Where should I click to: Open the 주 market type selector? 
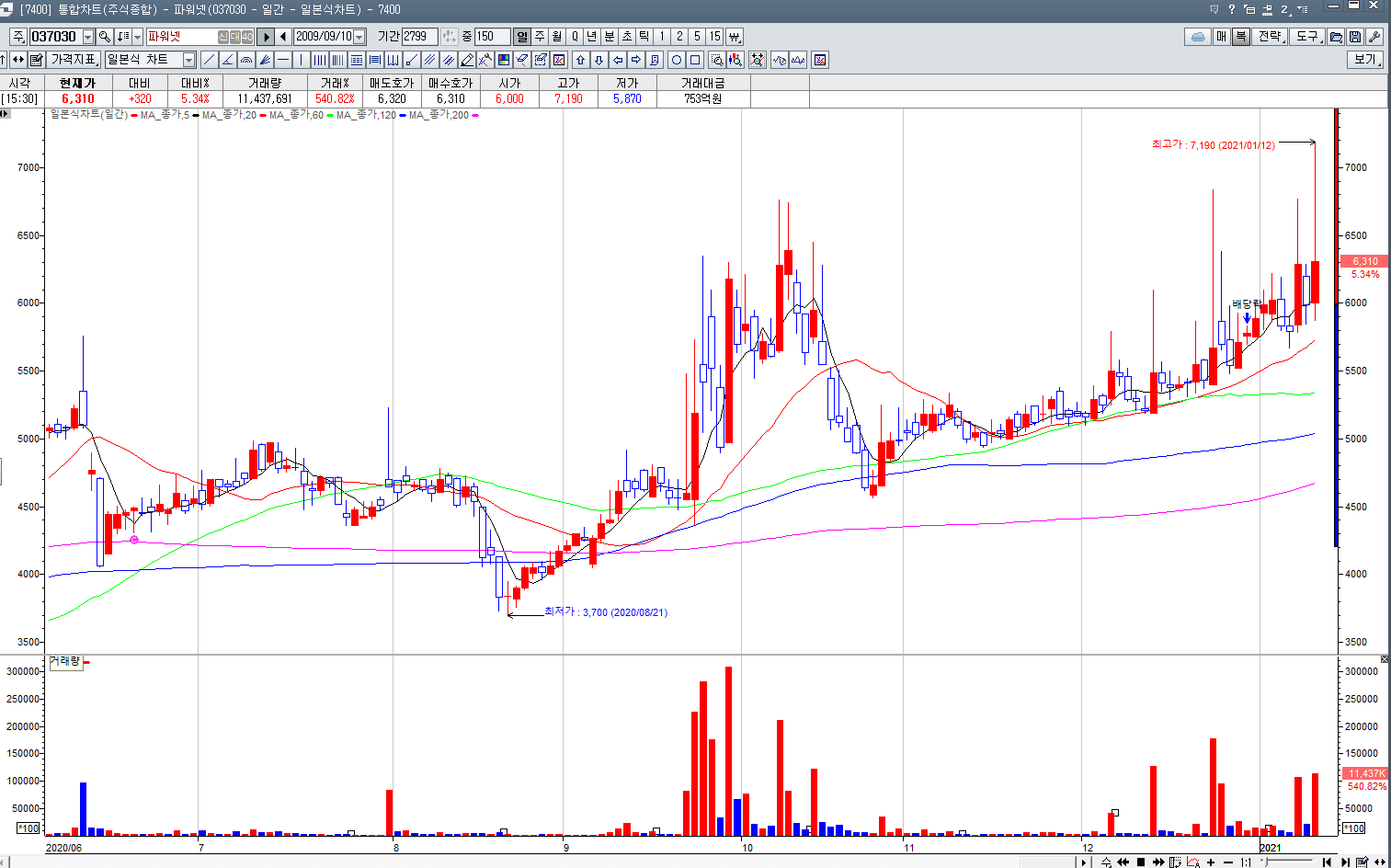(18, 37)
